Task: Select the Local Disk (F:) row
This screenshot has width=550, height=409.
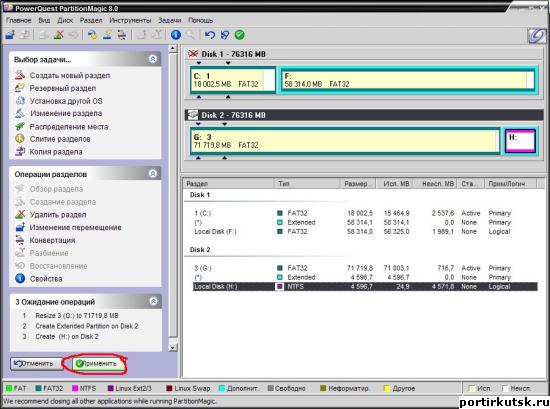Action: (x=365, y=232)
